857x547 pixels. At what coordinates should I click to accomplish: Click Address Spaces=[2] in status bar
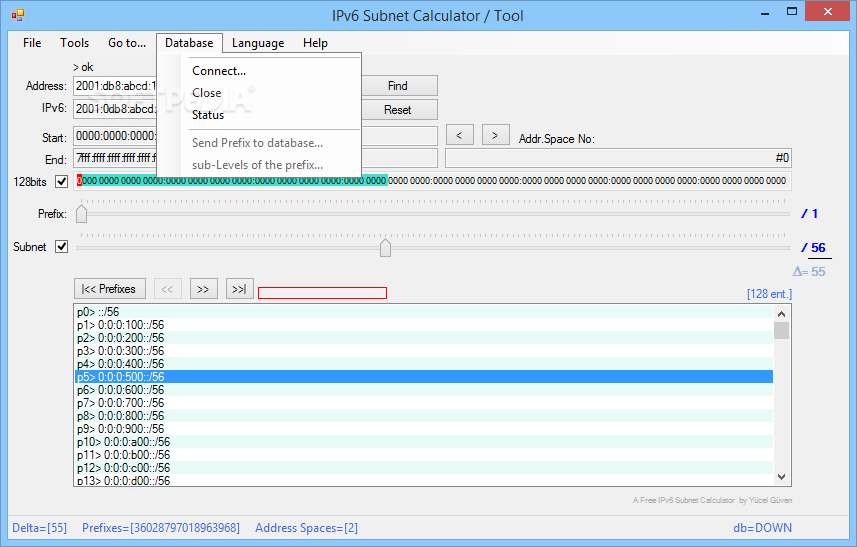307,528
